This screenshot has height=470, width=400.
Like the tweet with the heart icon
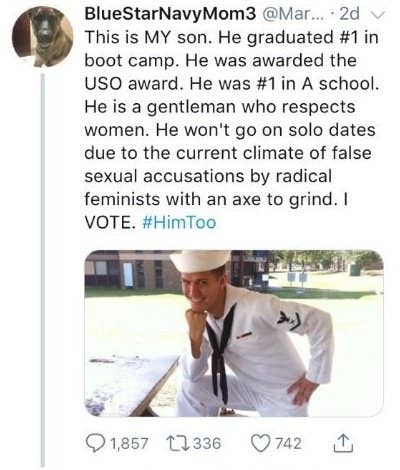pos(262,443)
